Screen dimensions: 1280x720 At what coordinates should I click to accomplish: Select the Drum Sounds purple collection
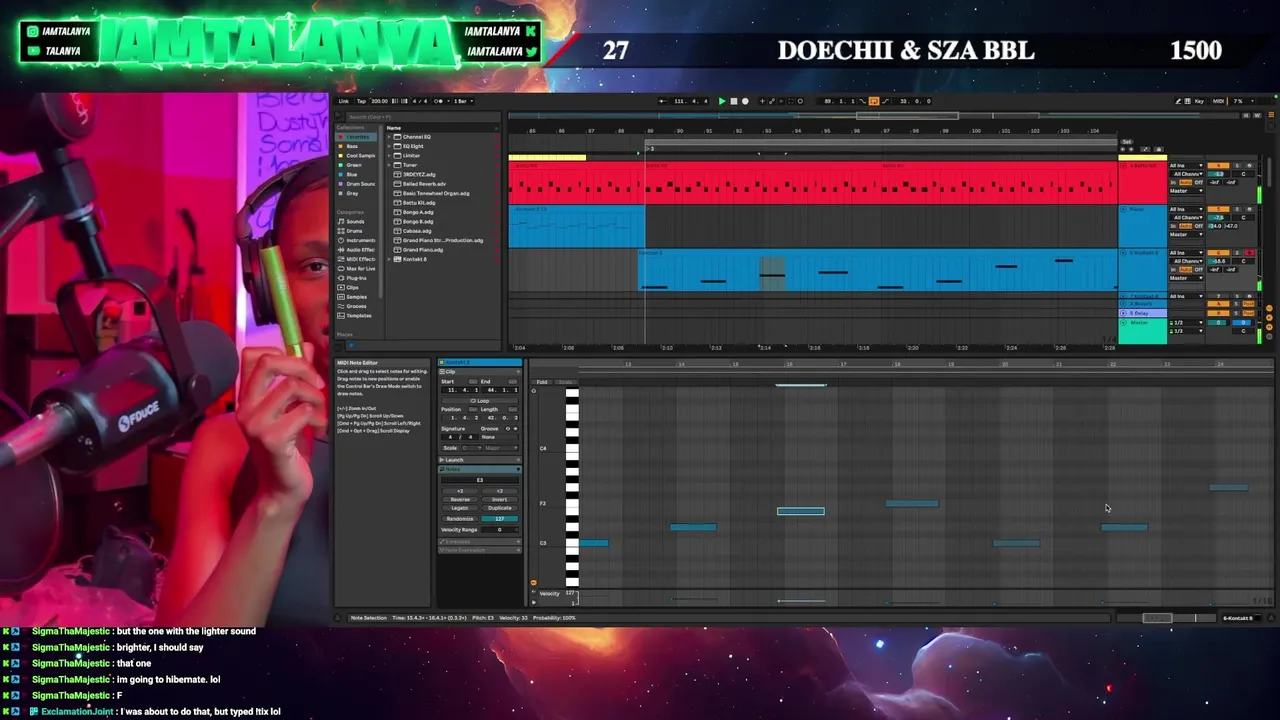(357, 184)
